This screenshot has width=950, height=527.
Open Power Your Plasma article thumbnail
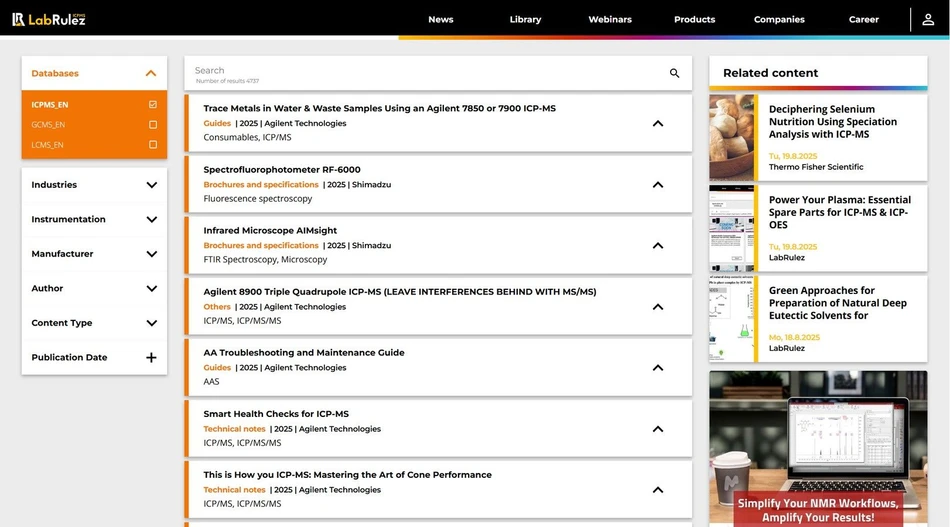tap(732, 228)
